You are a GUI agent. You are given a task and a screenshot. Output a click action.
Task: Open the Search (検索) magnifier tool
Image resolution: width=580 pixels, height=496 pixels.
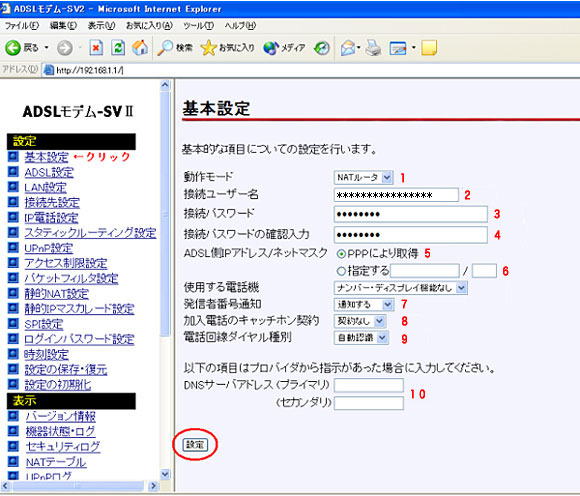(x=175, y=48)
